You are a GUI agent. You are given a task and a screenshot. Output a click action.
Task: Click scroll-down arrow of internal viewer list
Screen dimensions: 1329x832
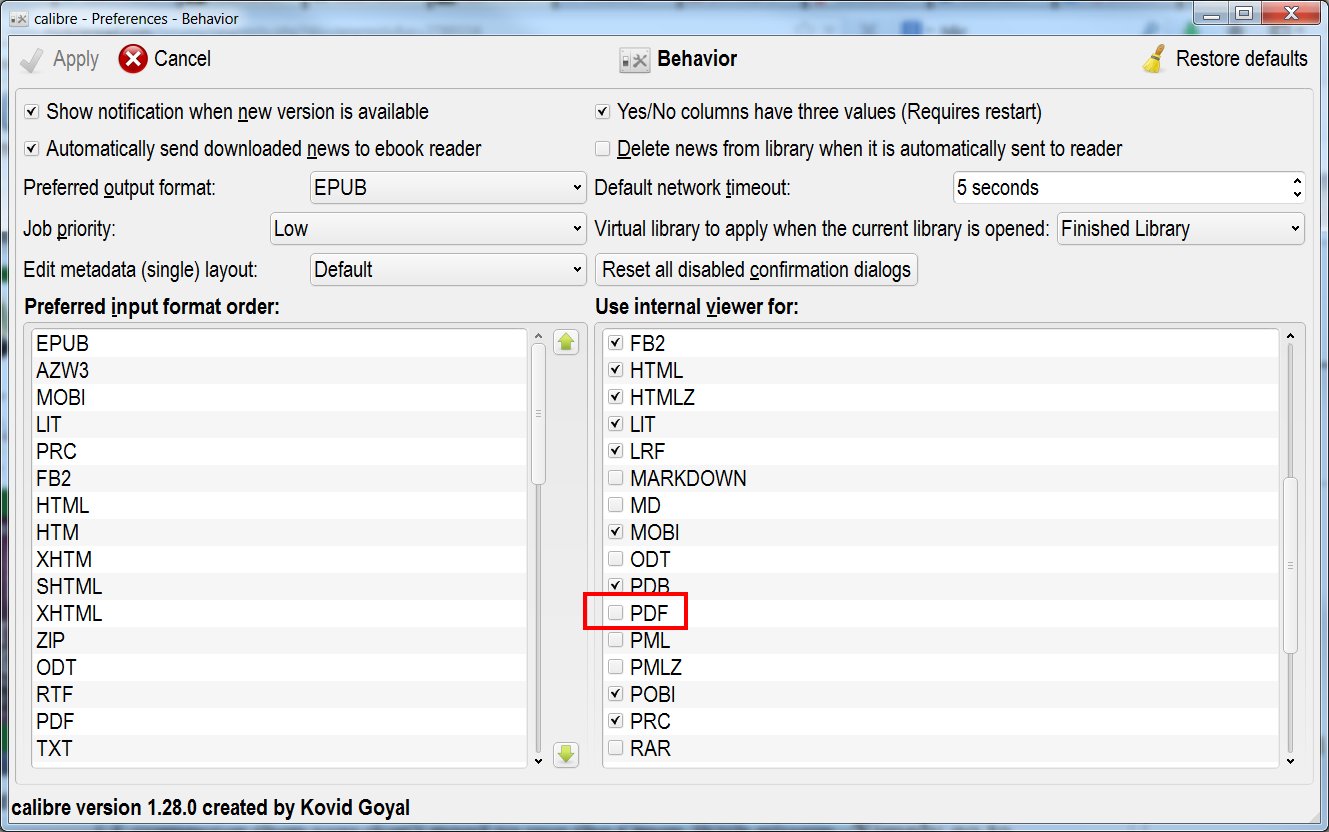1290,760
